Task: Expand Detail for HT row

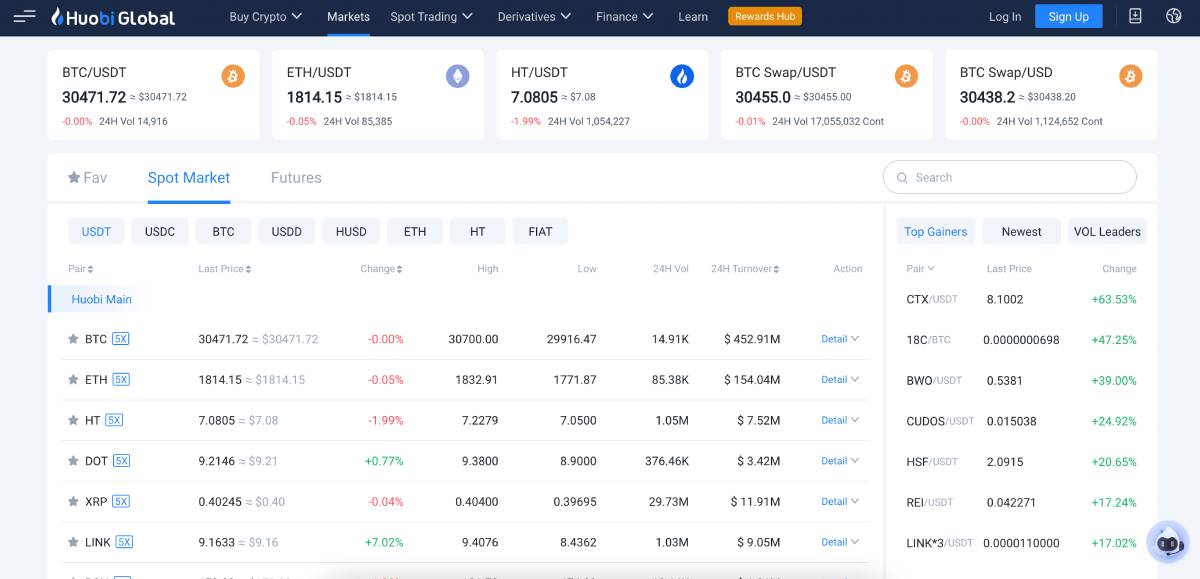Action: click(840, 420)
